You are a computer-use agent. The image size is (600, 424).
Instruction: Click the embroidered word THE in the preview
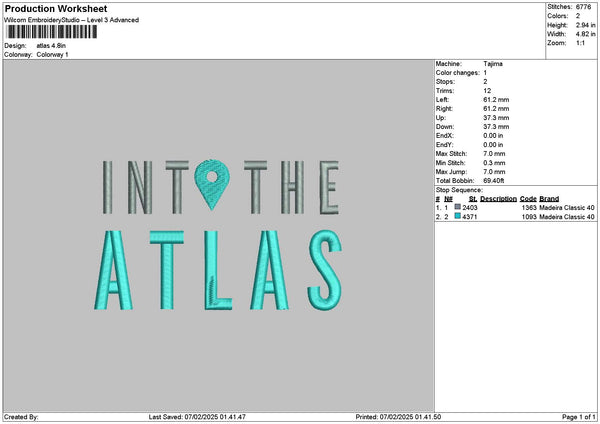pyautogui.click(x=292, y=187)
